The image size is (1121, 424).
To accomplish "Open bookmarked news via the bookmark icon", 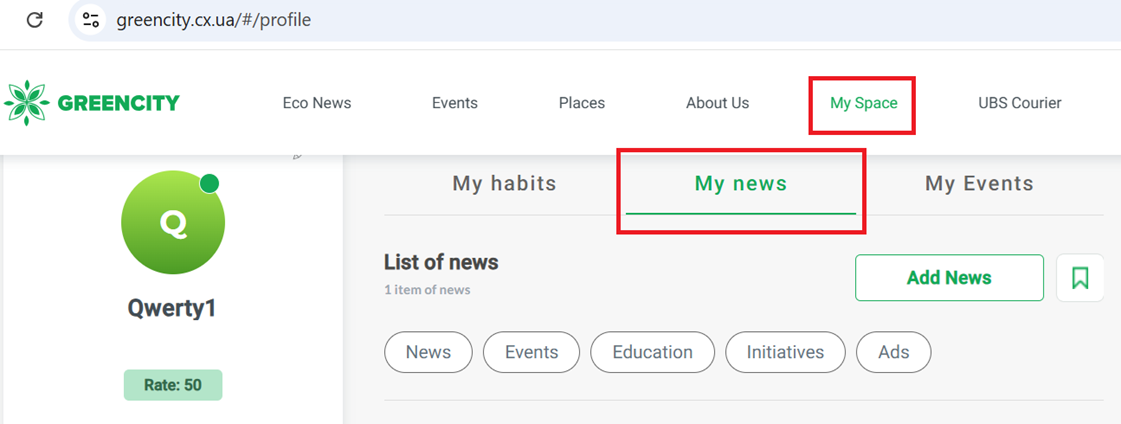I will (x=1080, y=278).
